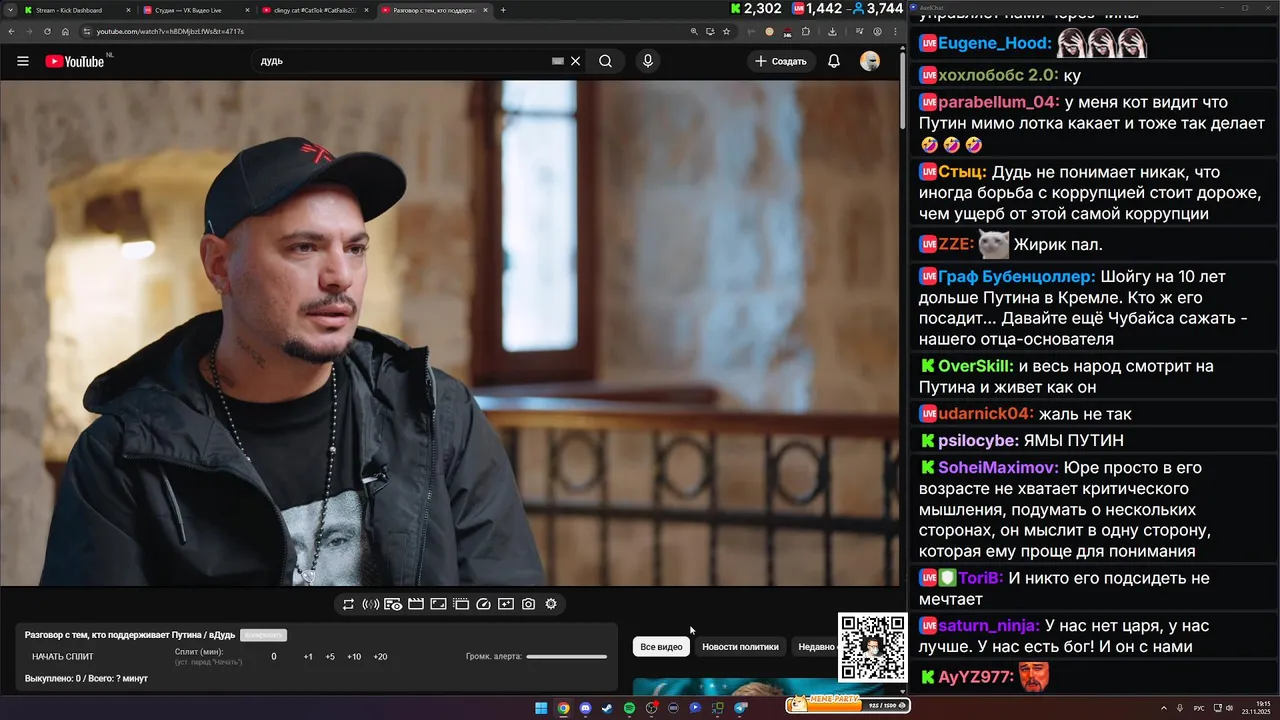Open Telegram from the taskbar
This screenshot has height=720, width=1280.
pos(741,708)
